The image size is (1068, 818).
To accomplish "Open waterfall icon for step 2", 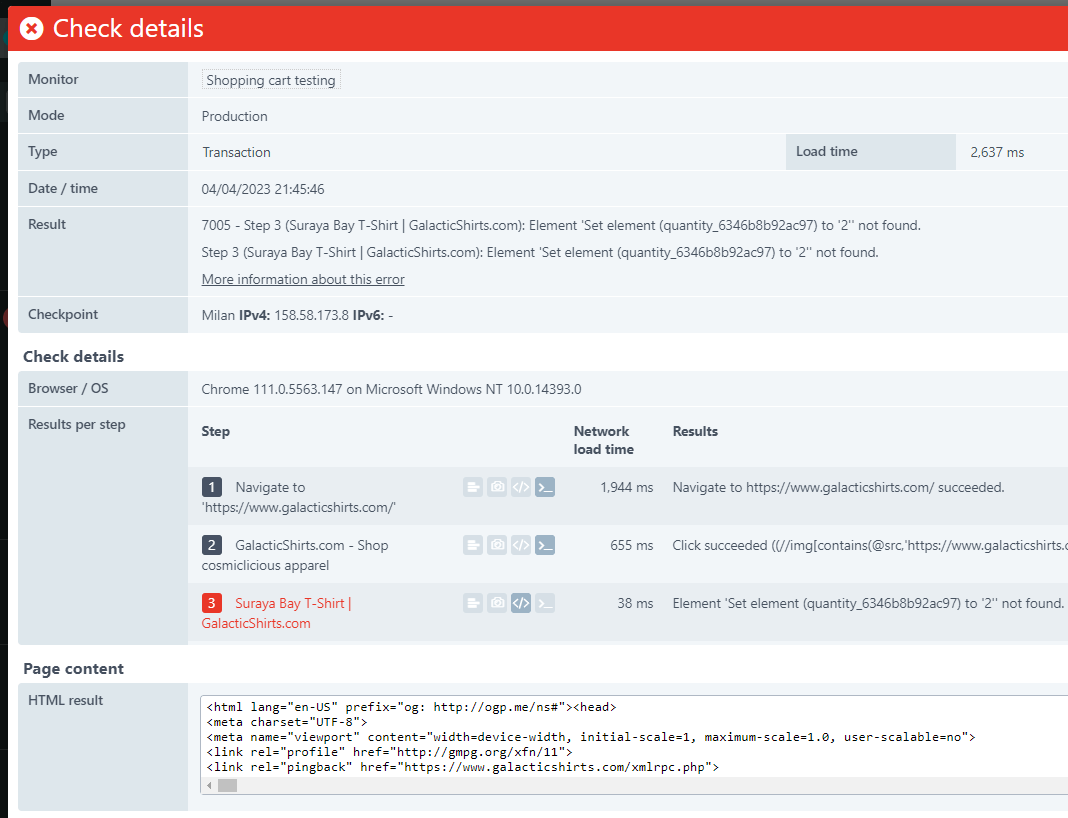I will pos(473,545).
